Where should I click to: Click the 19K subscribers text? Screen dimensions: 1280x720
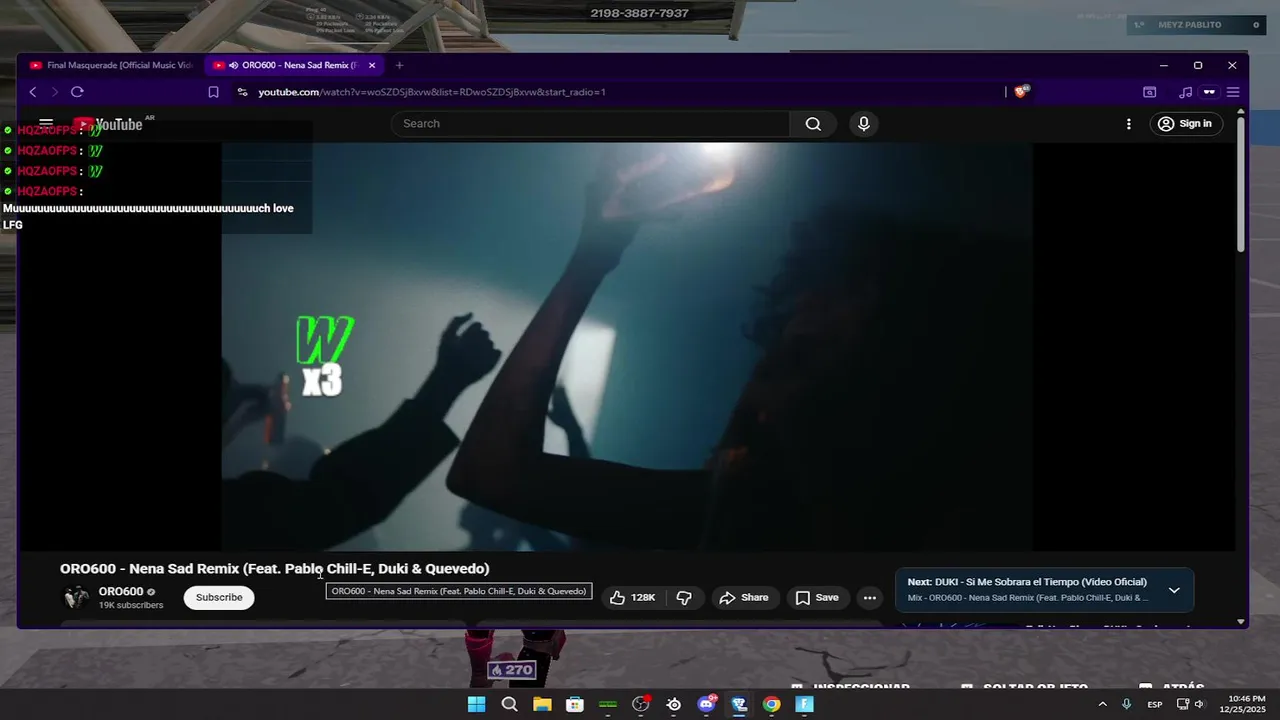coord(131,605)
